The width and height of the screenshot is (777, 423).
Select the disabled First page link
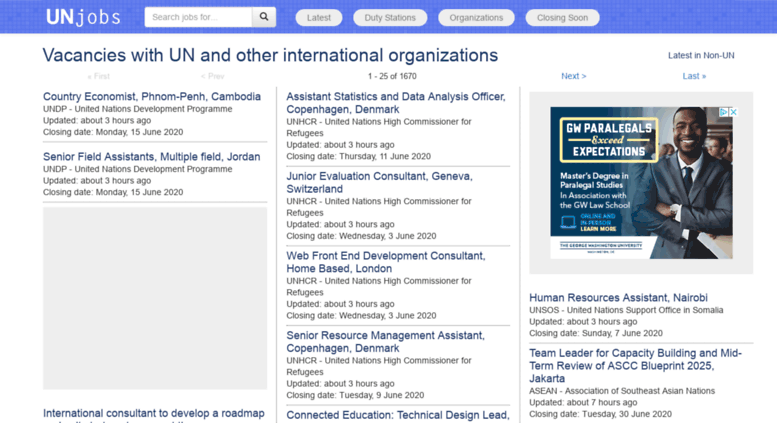[x=99, y=76]
